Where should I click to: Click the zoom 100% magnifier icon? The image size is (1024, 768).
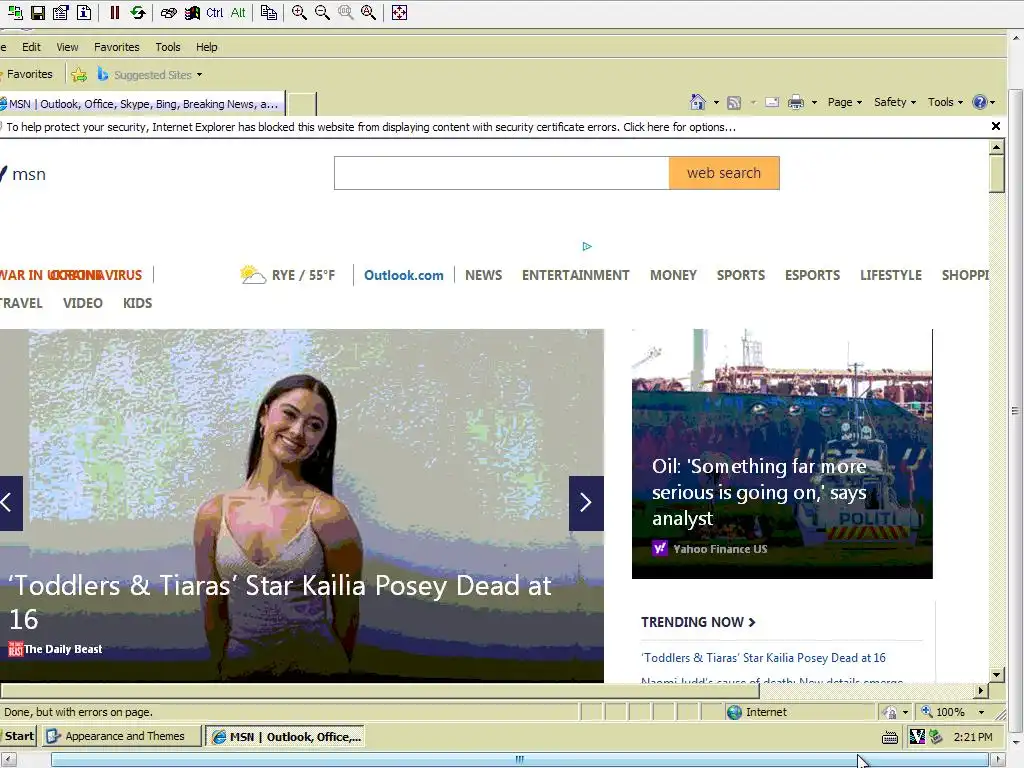point(345,12)
